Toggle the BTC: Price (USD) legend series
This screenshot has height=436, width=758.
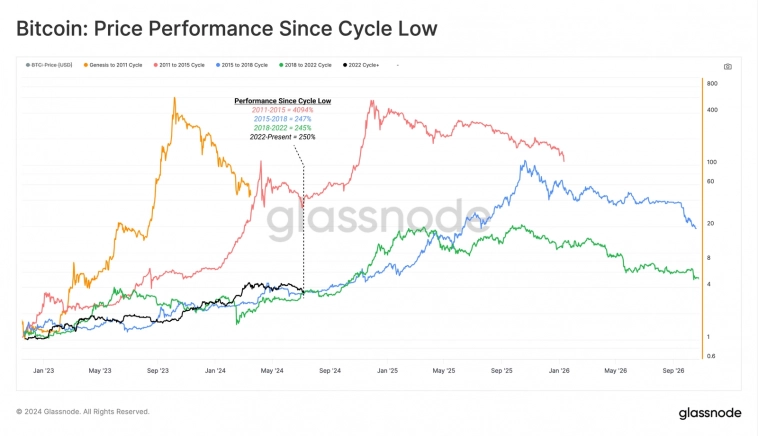(x=45, y=65)
